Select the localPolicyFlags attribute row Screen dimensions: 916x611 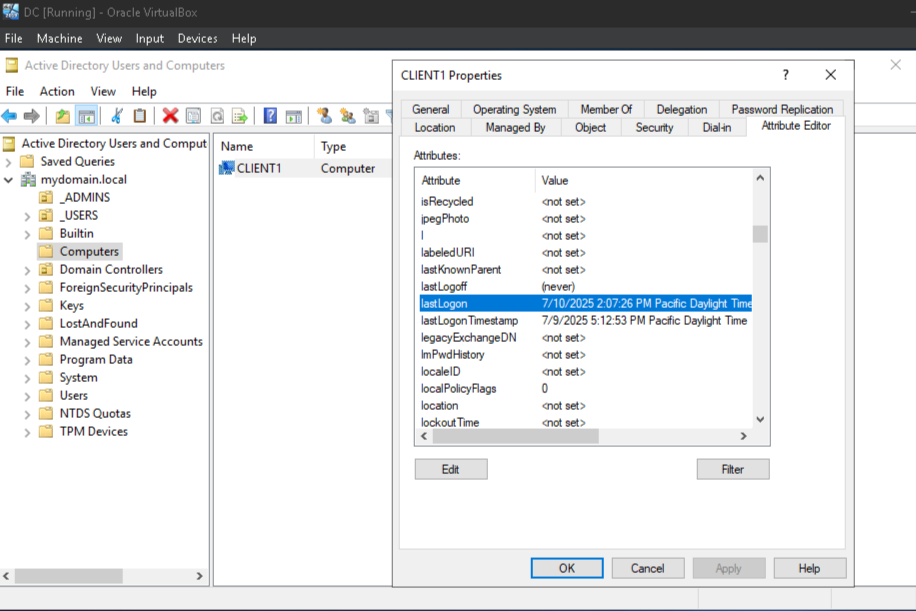point(585,388)
